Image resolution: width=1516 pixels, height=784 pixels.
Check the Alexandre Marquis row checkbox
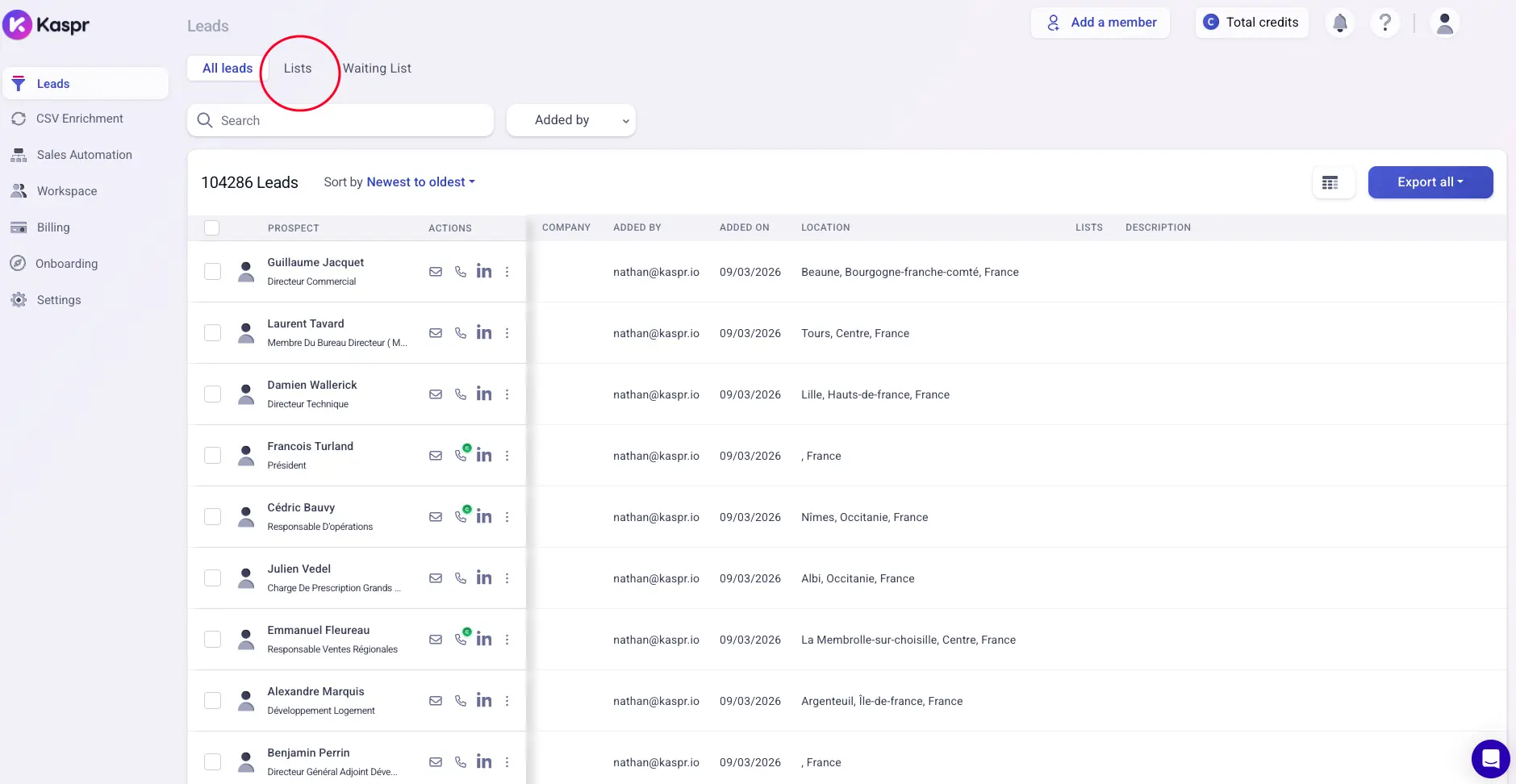pyautogui.click(x=213, y=701)
